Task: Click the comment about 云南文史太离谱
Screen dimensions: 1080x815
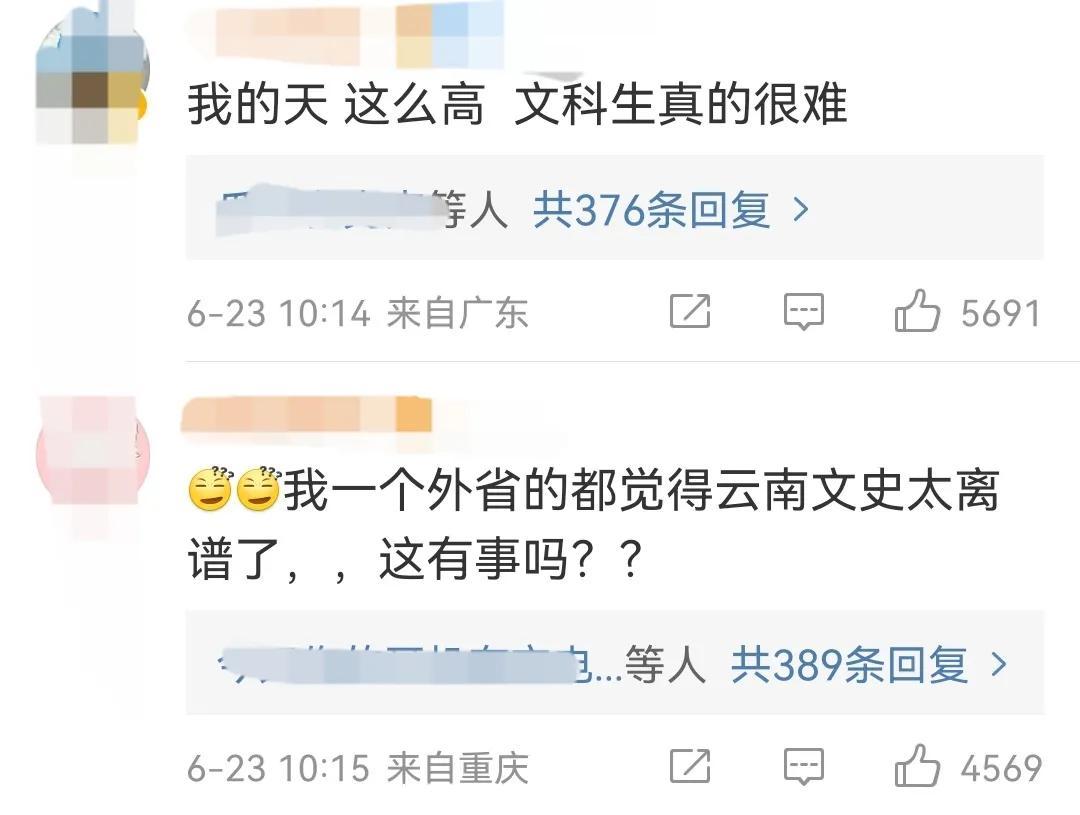Action: click(x=593, y=525)
